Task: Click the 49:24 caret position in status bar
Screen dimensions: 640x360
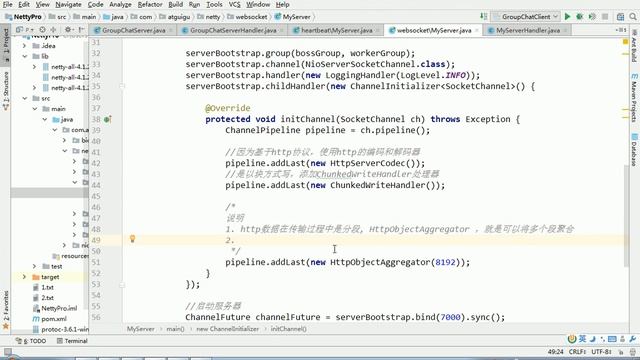Action: pyautogui.click(x=555, y=352)
